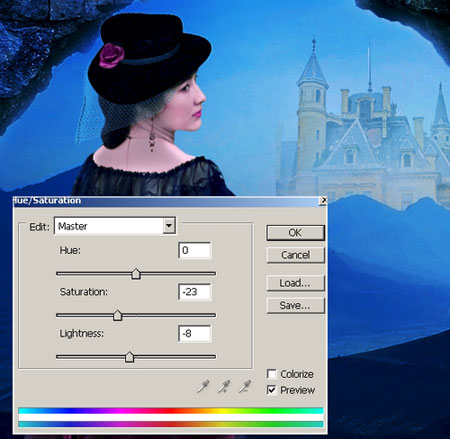
Task: Click the lower adjusted color spectrum bar
Action: (171, 424)
